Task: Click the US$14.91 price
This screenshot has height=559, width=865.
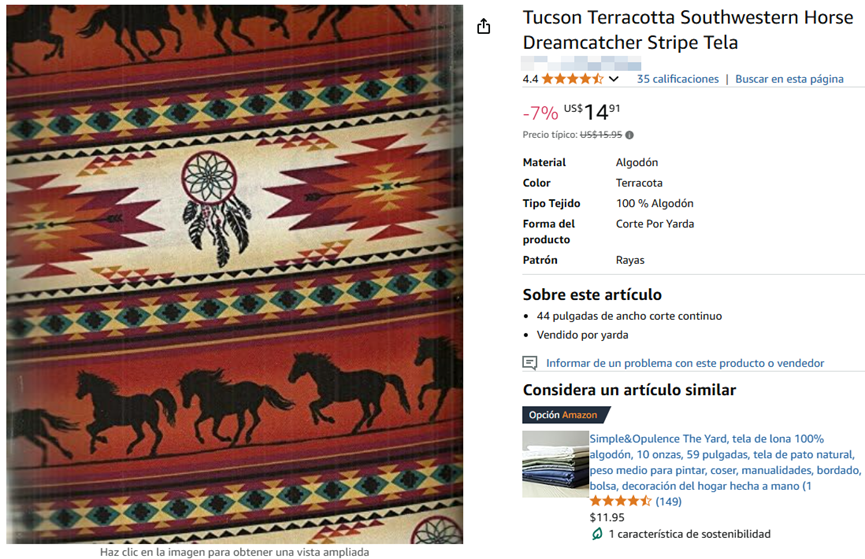Action: coord(592,112)
